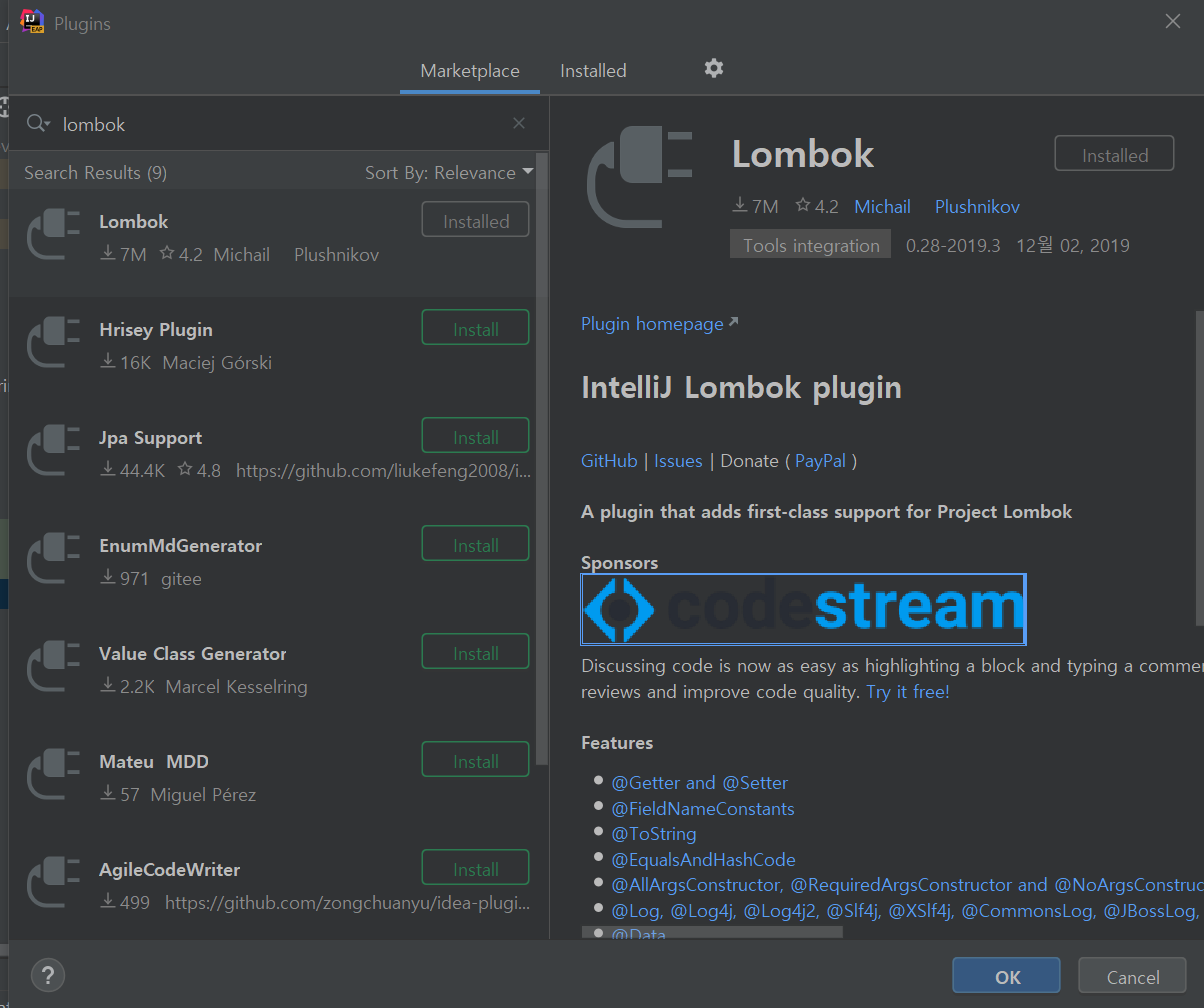Open the plugins settings gear menu

(713, 68)
